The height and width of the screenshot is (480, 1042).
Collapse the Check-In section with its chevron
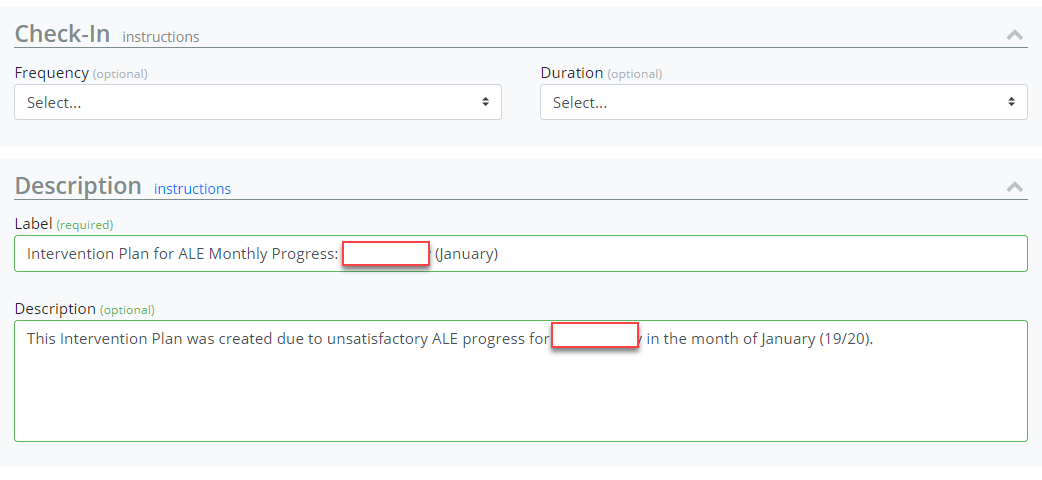click(1014, 35)
